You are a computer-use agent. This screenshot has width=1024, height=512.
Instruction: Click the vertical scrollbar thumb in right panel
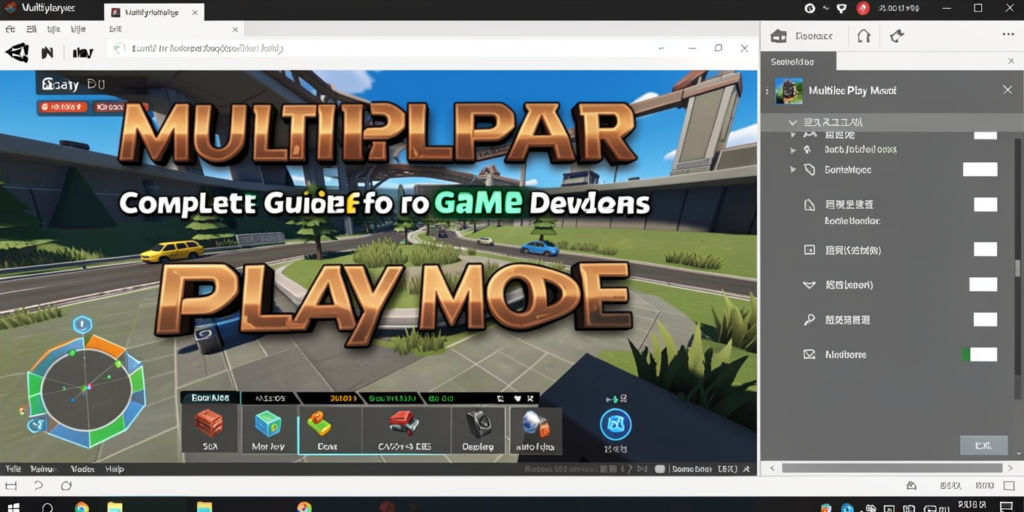tap(1016, 268)
